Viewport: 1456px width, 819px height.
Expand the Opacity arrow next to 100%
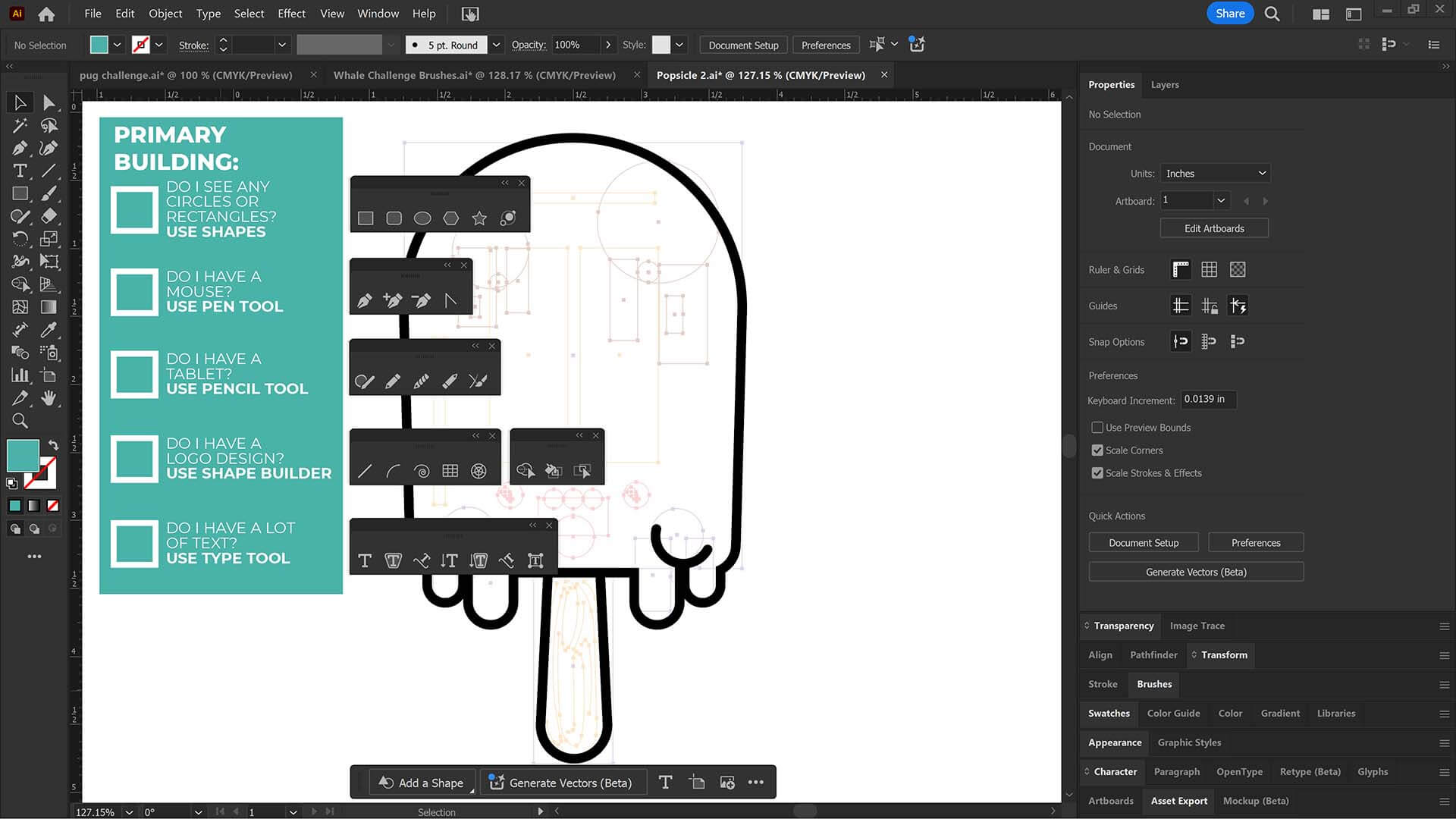[607, 45]
